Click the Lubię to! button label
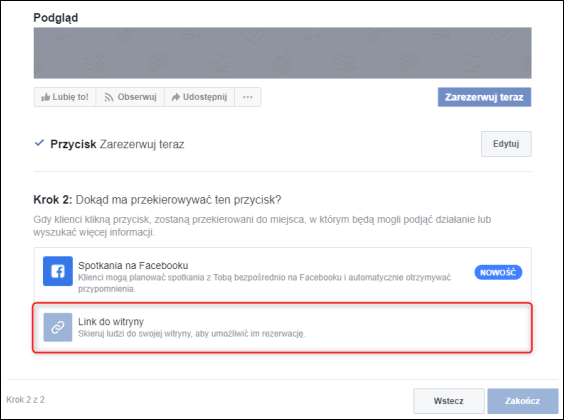 70,97
